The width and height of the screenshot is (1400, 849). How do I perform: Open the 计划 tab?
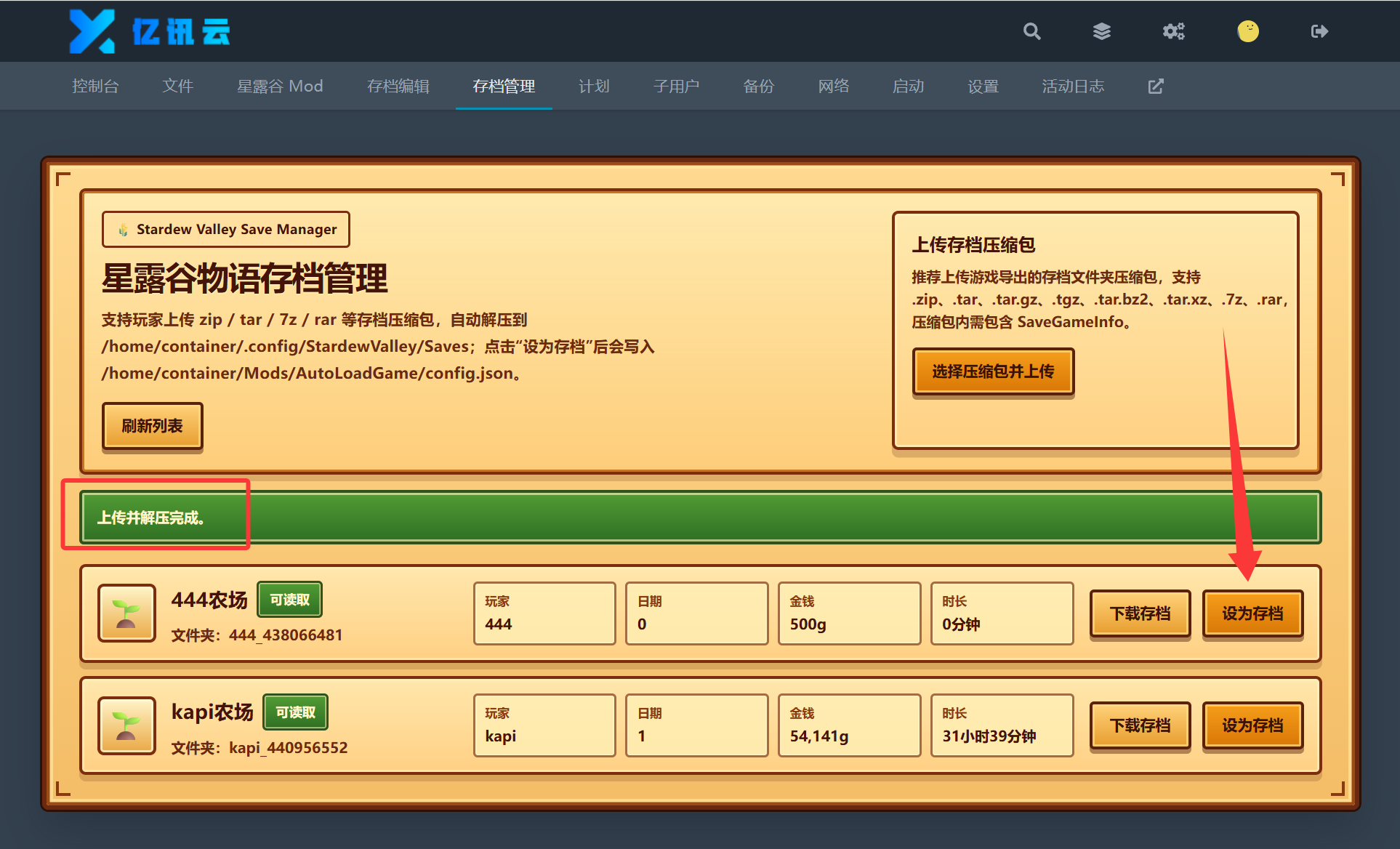coord(594,86)
